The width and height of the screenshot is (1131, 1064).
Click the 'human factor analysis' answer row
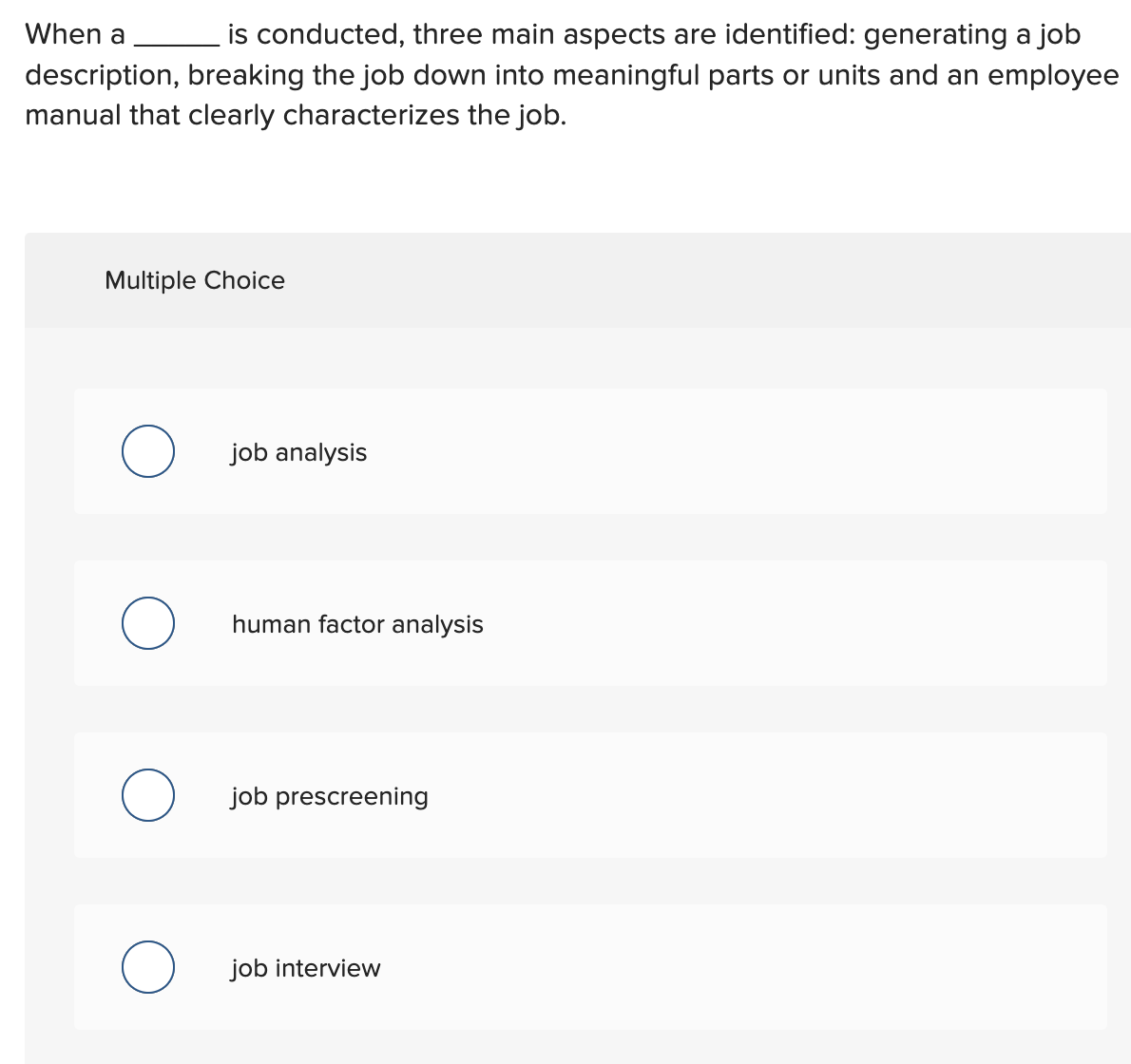tap(593, 623)
